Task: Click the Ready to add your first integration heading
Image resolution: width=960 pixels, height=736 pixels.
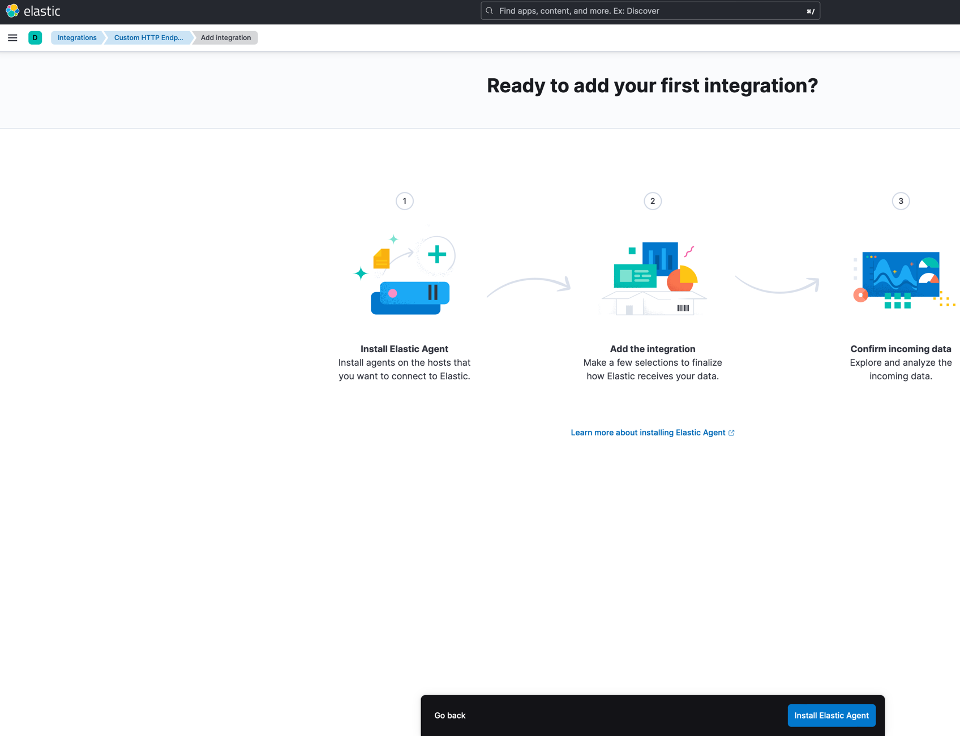Action: [x=652, y=86]
